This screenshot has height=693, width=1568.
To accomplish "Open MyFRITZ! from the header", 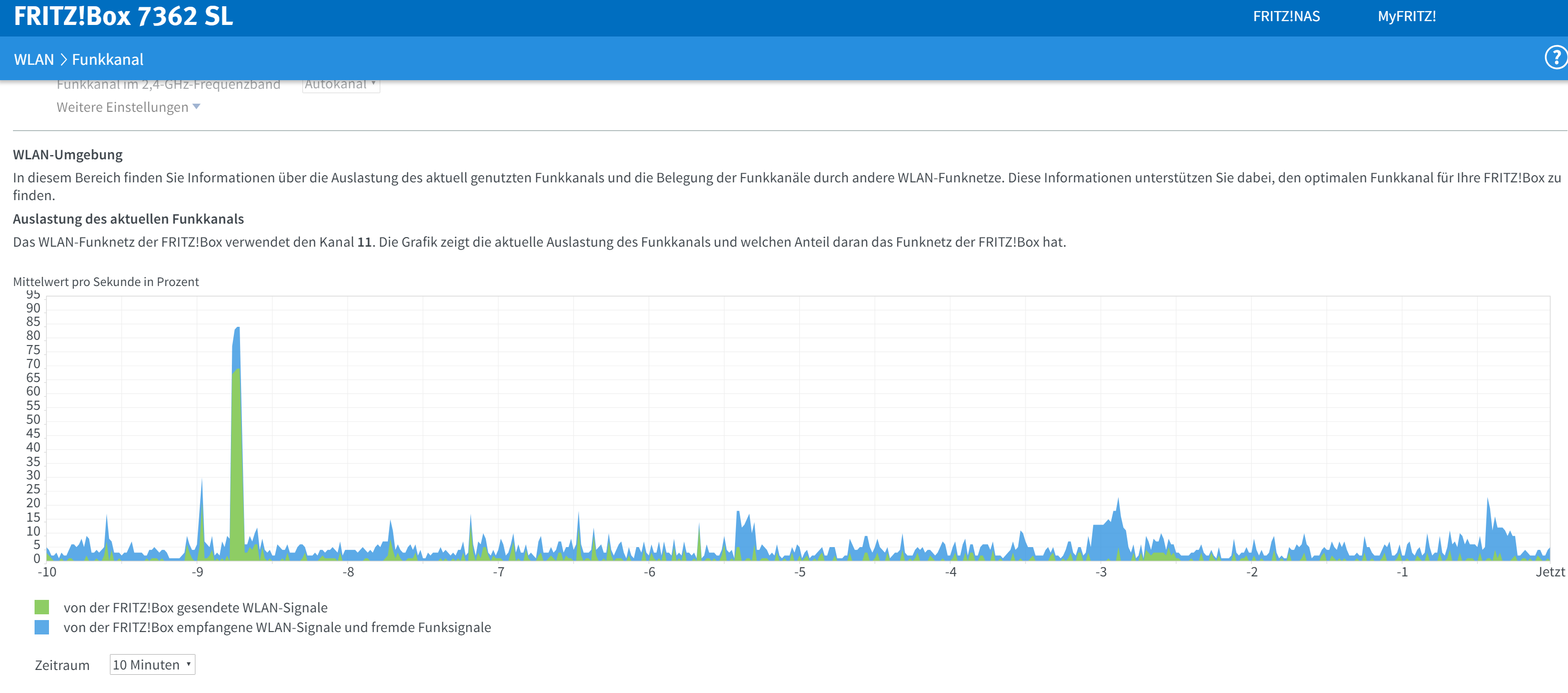I will (x=1406, y=16).
